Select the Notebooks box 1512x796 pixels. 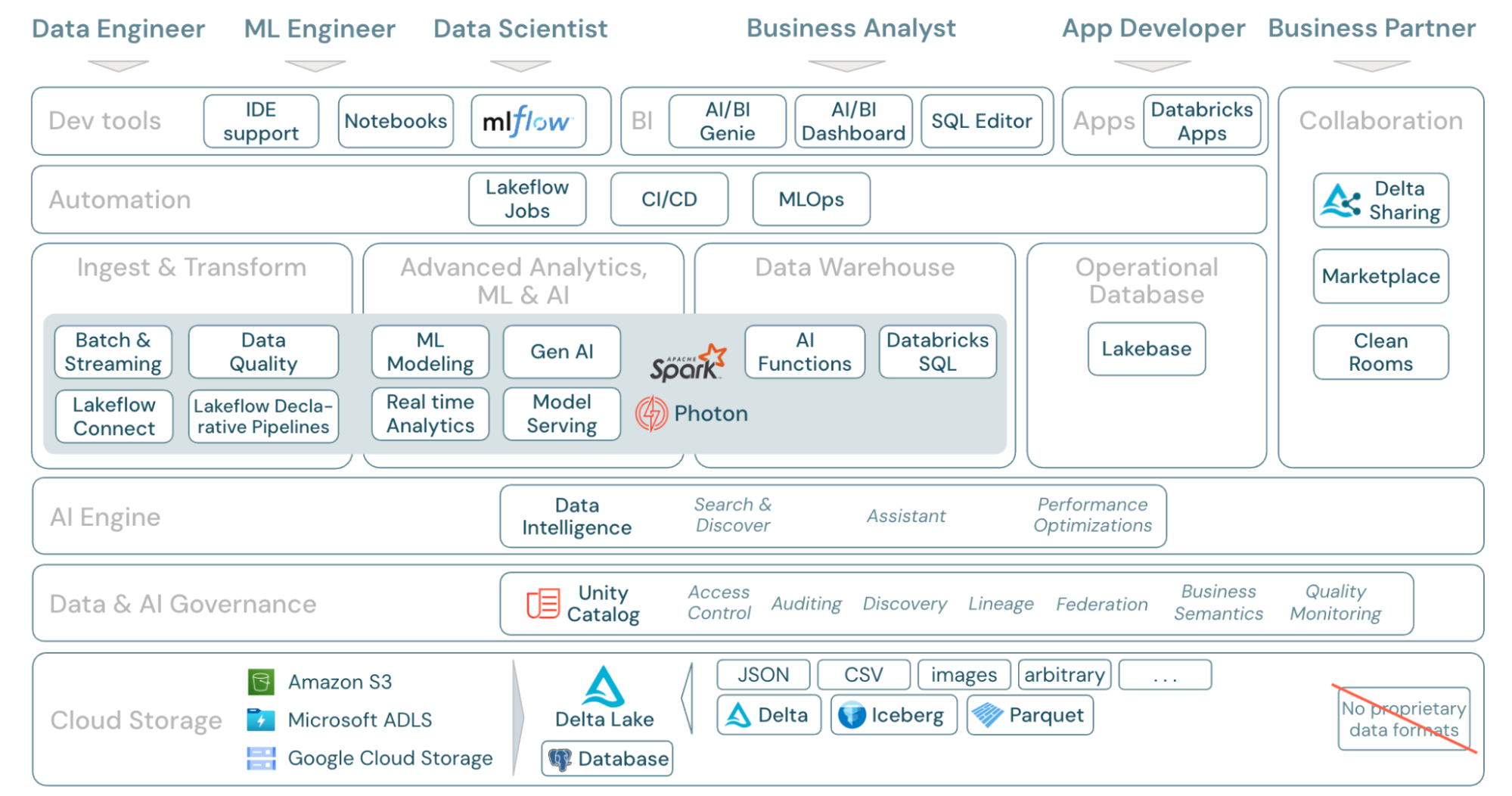(x=396, y=121)
